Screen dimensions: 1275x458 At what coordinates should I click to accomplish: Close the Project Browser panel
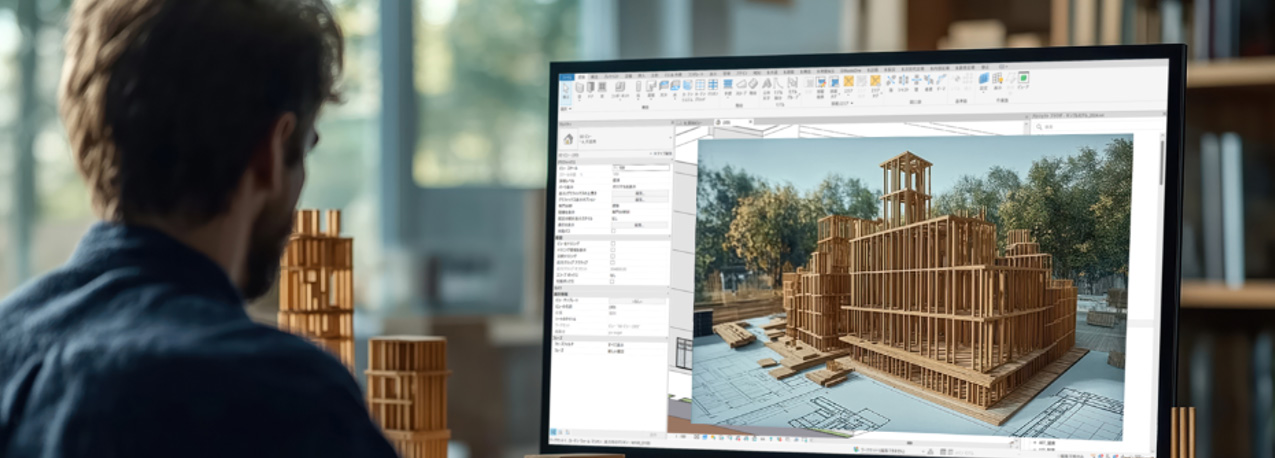(1164, 114)
